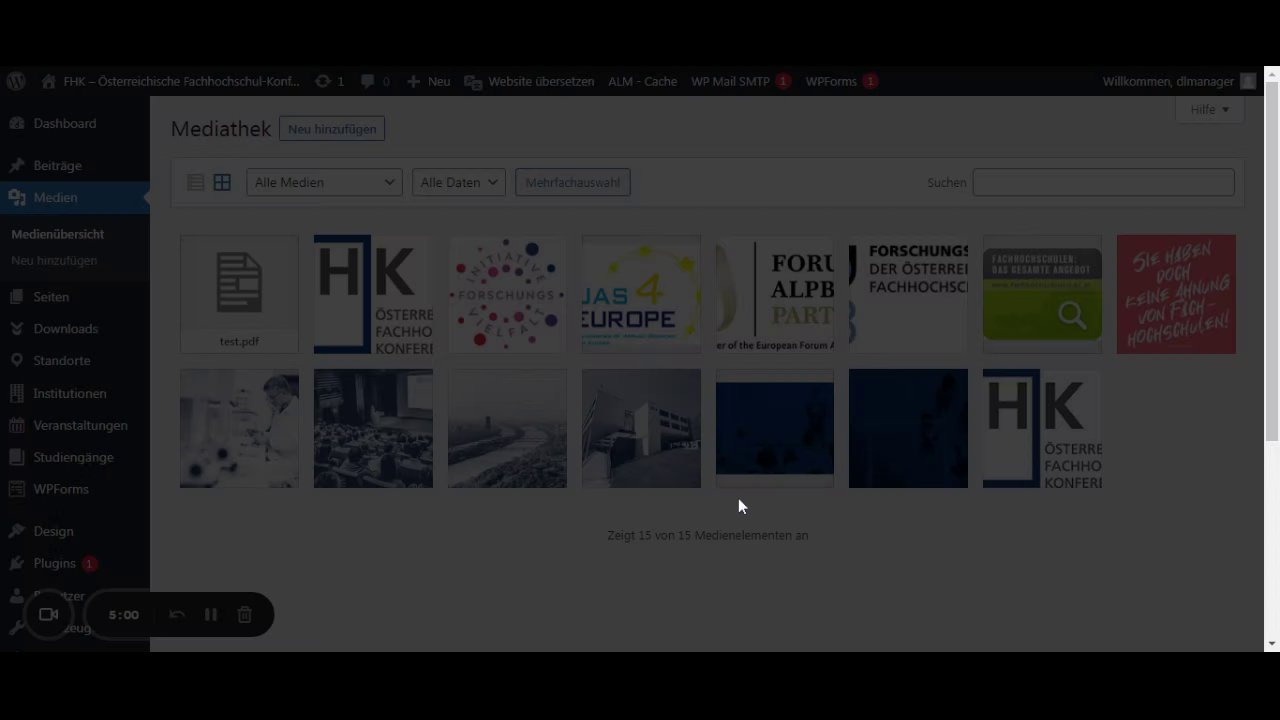The width and height of the screenshot is (1280, 720).
Task: Select the Forschung der Österreichischen Fachhochschulen thumbnail
Action: 908,294
